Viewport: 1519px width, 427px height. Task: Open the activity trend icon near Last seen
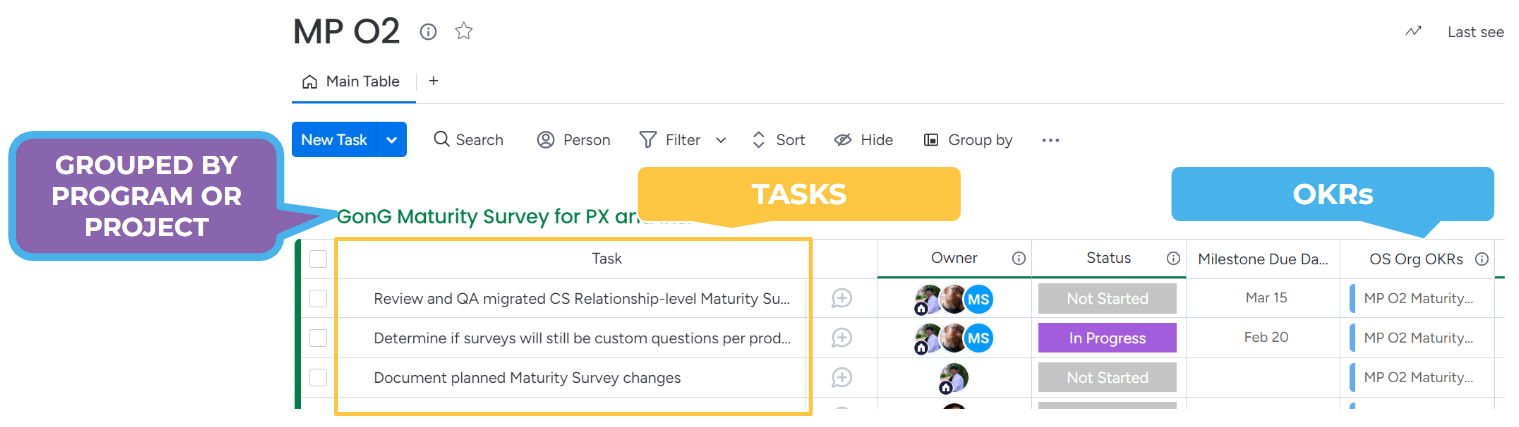click(1413, 32)
